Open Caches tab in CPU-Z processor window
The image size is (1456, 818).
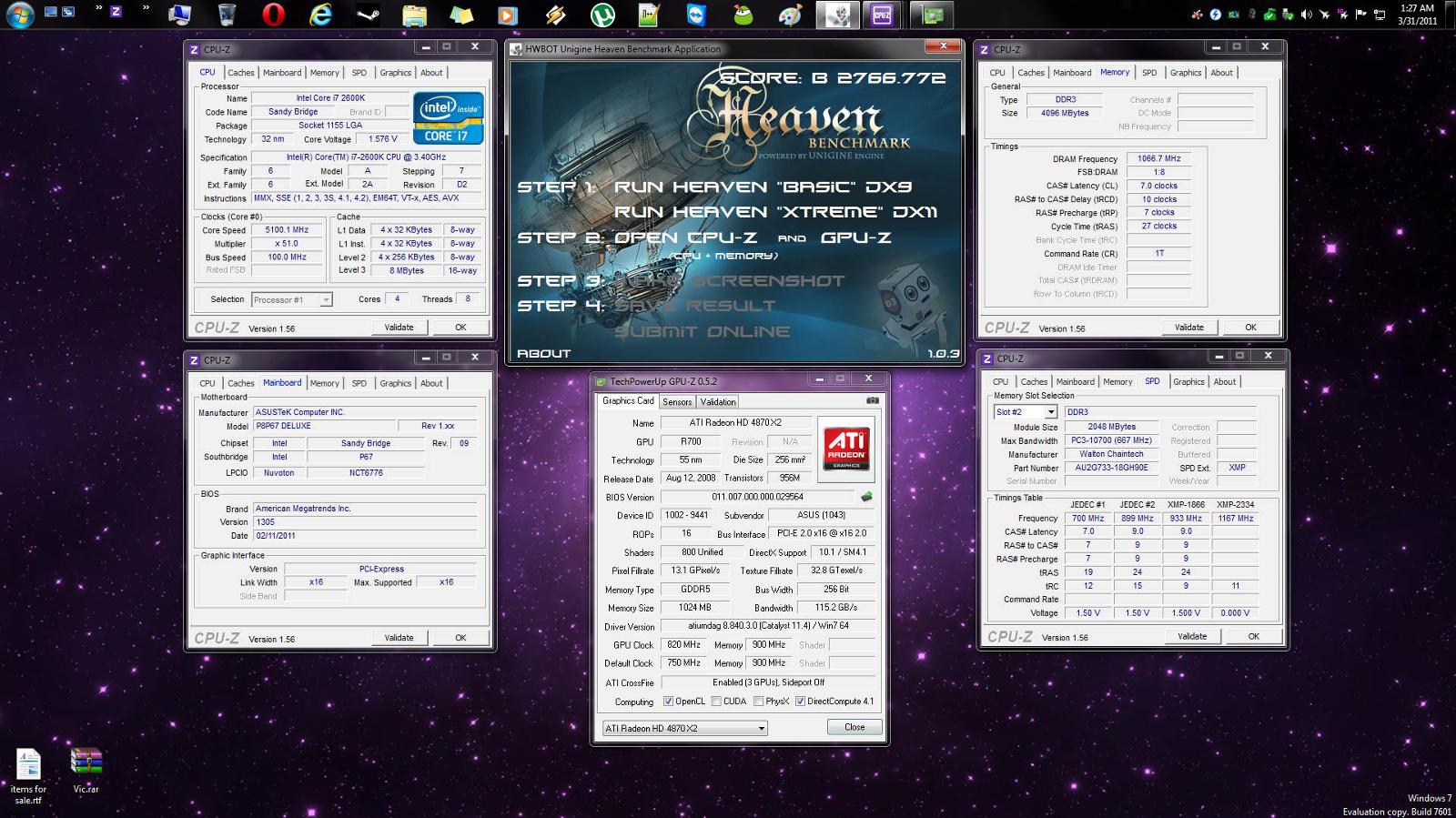tap(241, 73)
